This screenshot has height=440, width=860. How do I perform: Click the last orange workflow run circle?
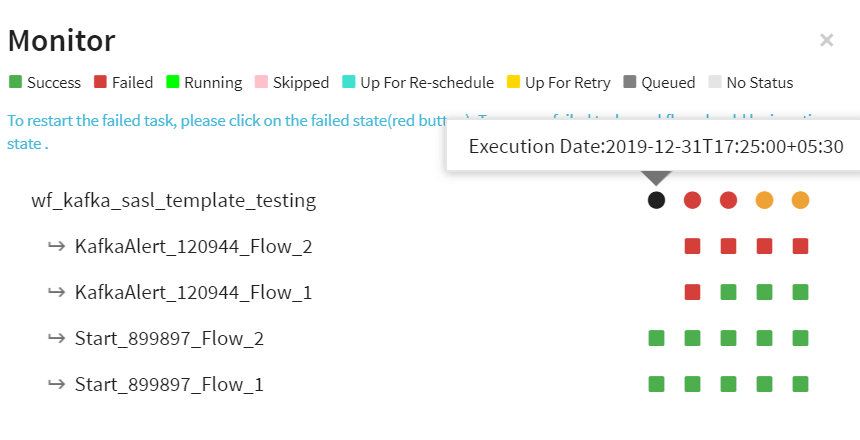(800, 200)
